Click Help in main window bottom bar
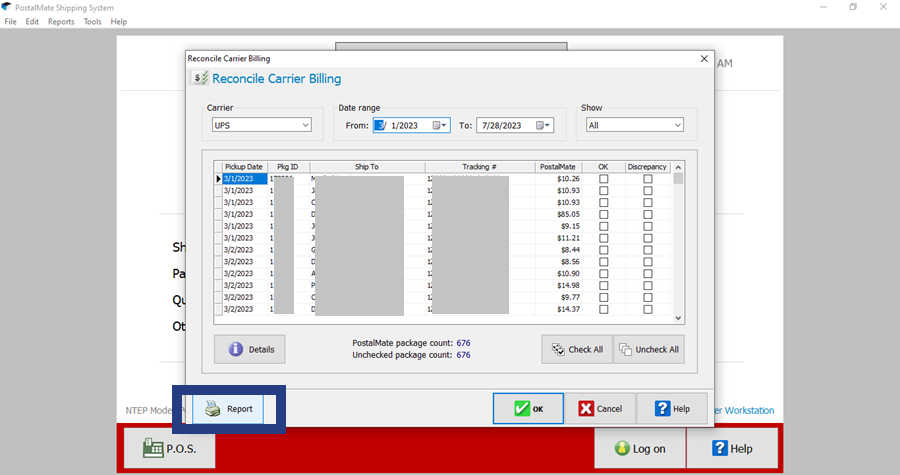The image size is (900, 475). [732, 449]
